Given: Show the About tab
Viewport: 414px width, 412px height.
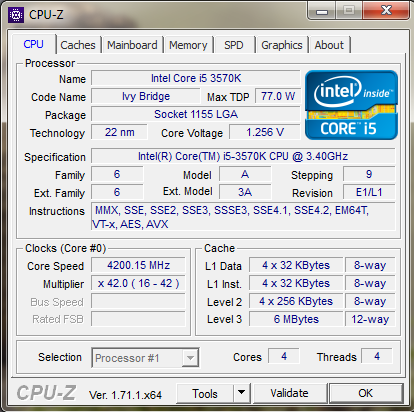Looking at the screenshot, I should tap(329, 45).
